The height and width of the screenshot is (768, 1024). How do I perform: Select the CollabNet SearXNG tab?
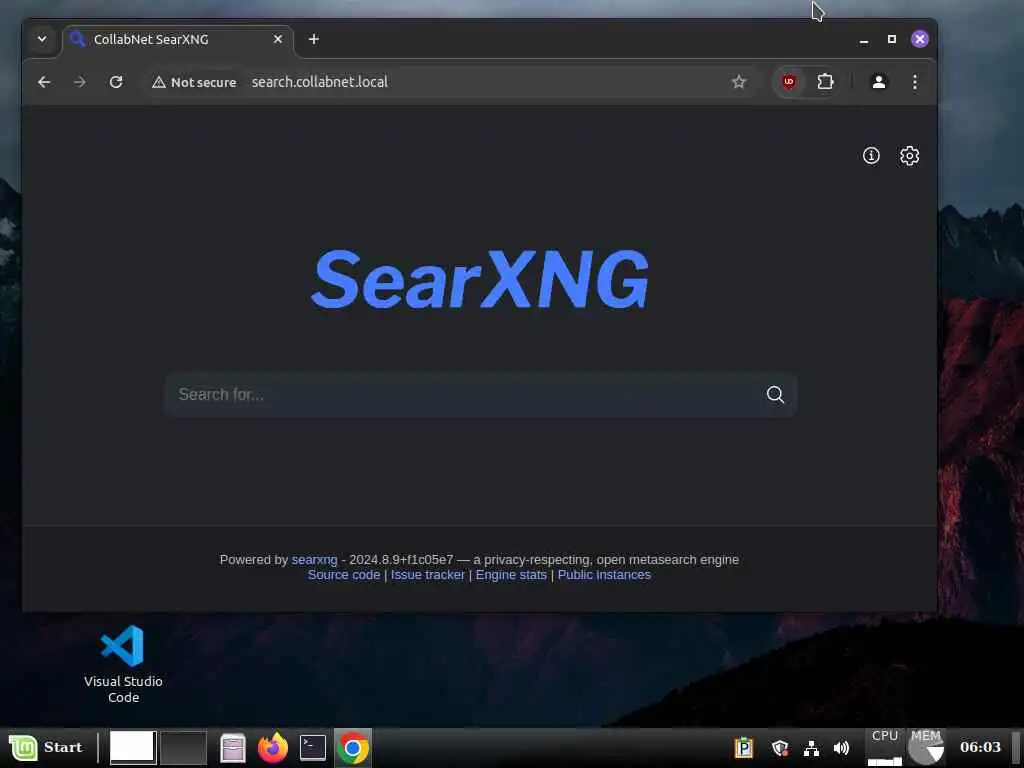point(178,40)
